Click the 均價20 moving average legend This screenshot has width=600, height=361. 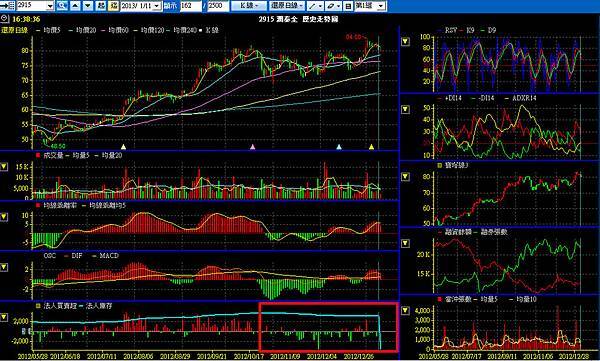click(86, 30)
